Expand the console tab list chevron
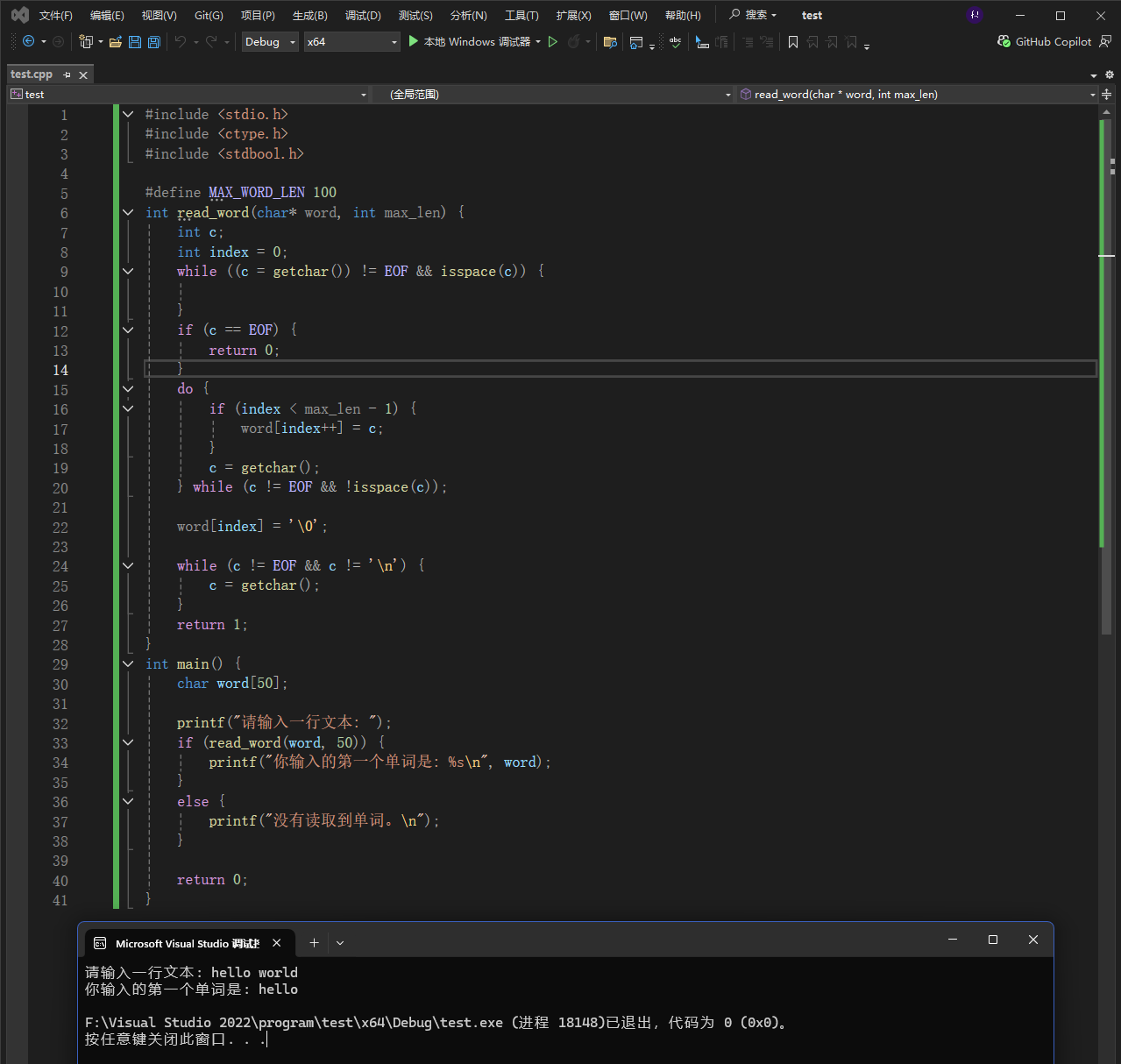The width and height of the screenshot is (1121, 1064). coord(340,943)
